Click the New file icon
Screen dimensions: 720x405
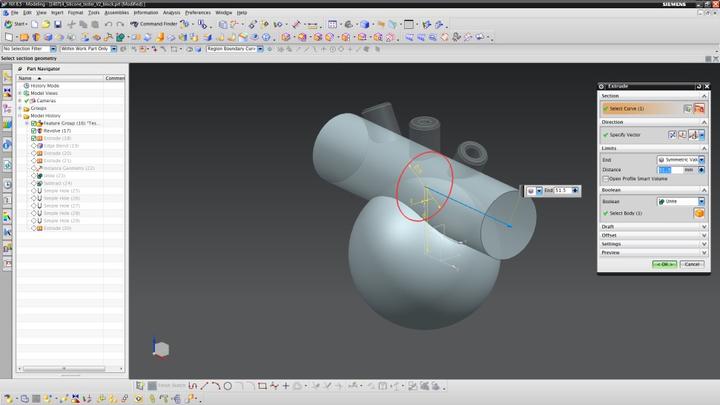click(34, 24)
